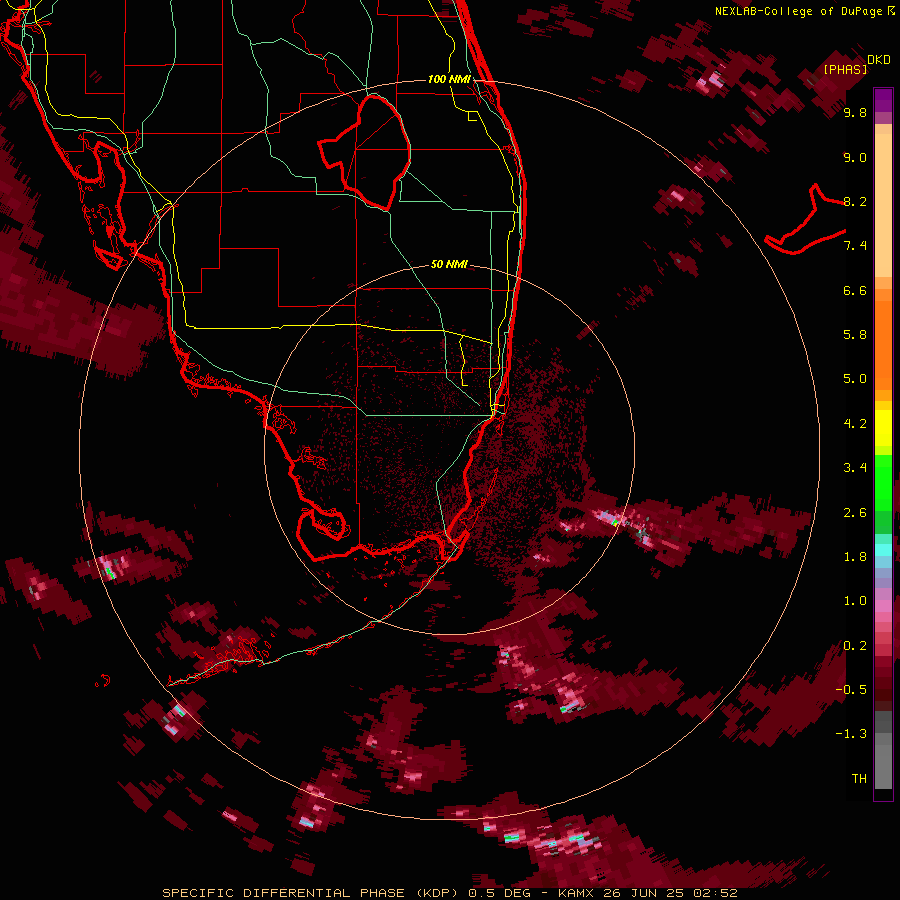This screenshot has height=900, width=900.
Task: Click the 1.8 value on the color scale
Action: (x=855, y=557)
